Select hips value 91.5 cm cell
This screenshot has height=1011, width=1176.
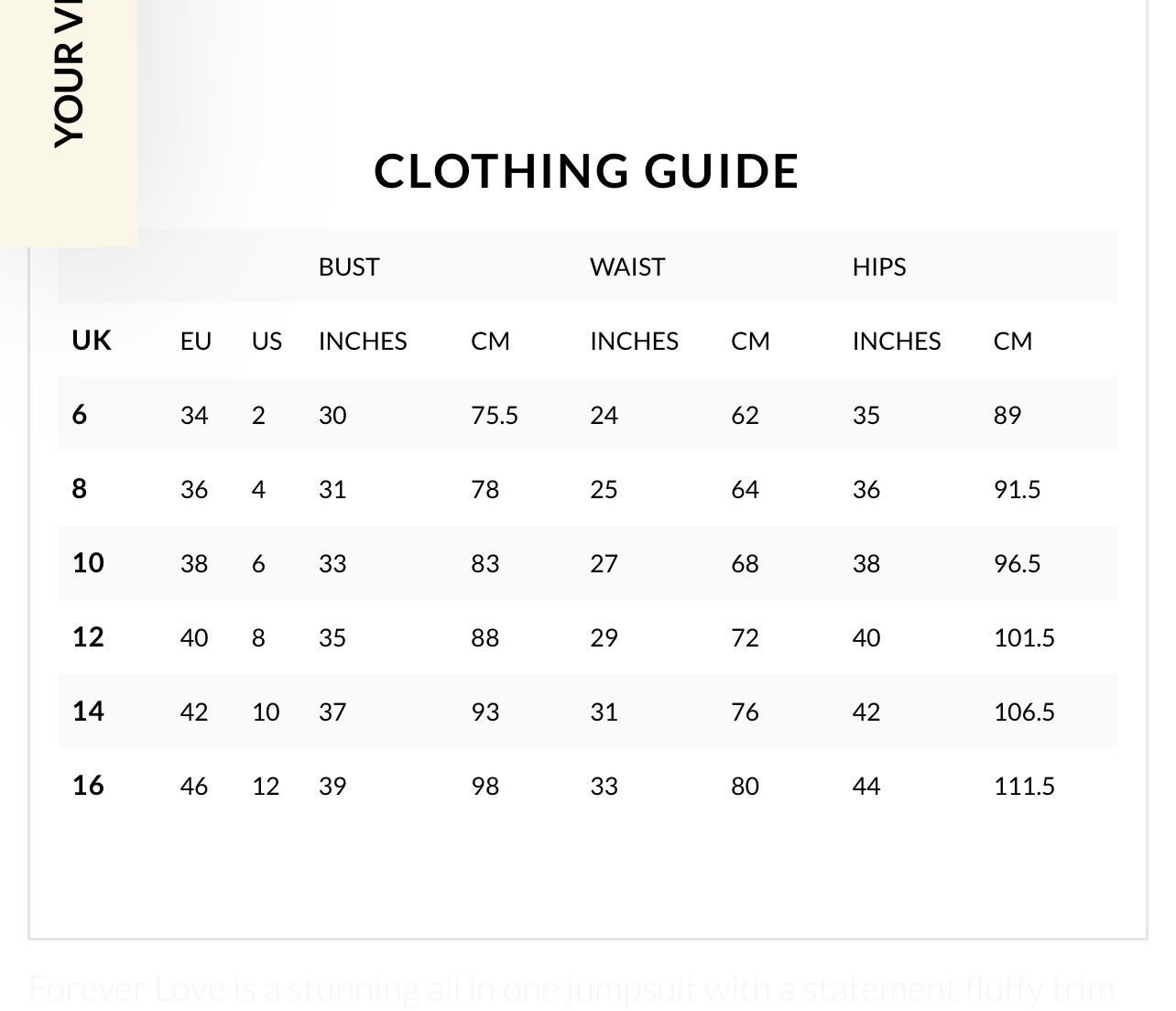(1018, 489)
